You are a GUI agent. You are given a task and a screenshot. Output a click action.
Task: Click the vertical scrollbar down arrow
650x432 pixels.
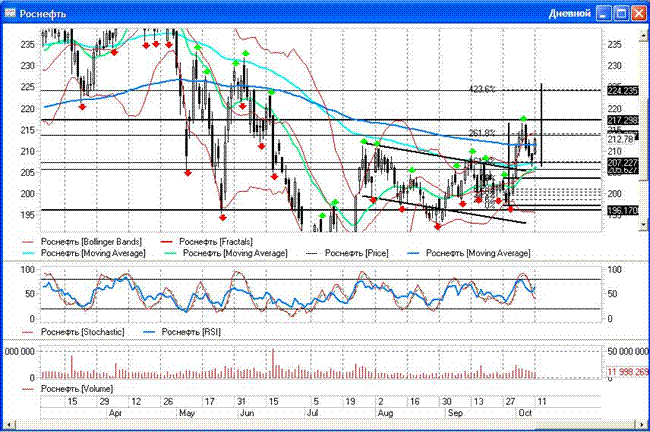point(643,225)
